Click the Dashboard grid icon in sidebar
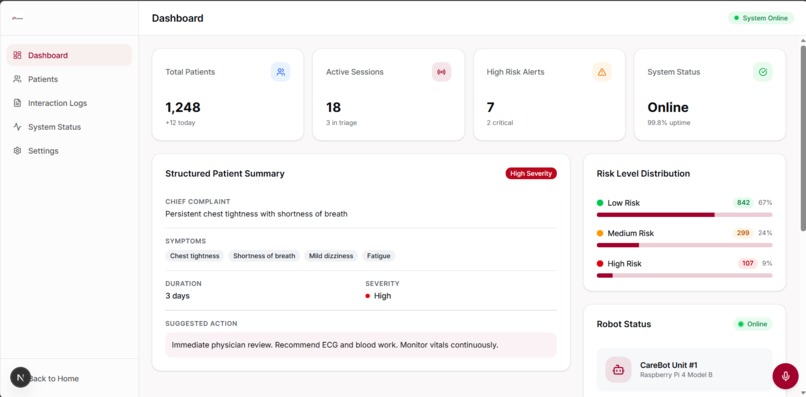The width and height of the screenshot is (806, 397). pos(17,55)
